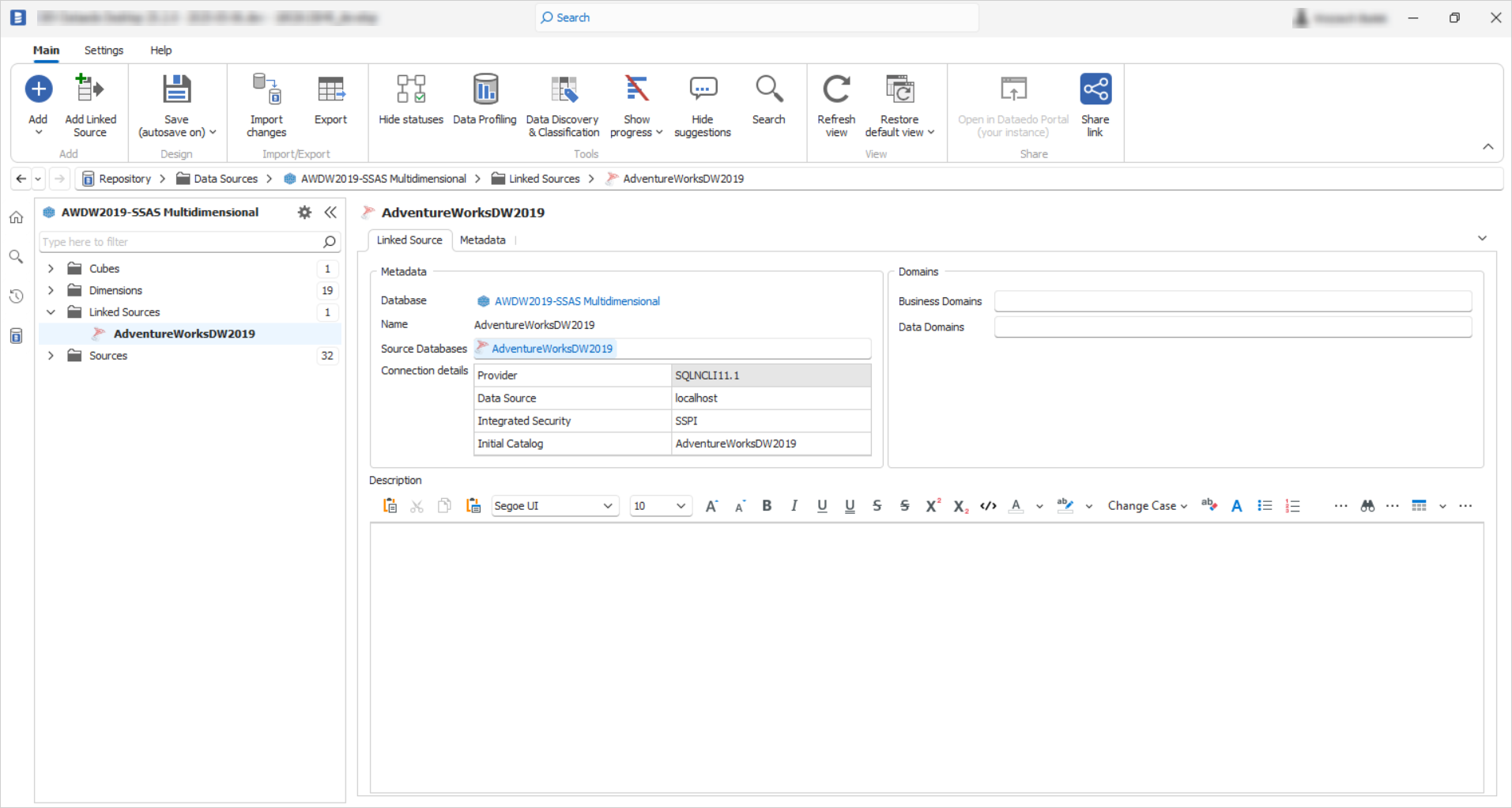Open Import changes

pos(266,104)
